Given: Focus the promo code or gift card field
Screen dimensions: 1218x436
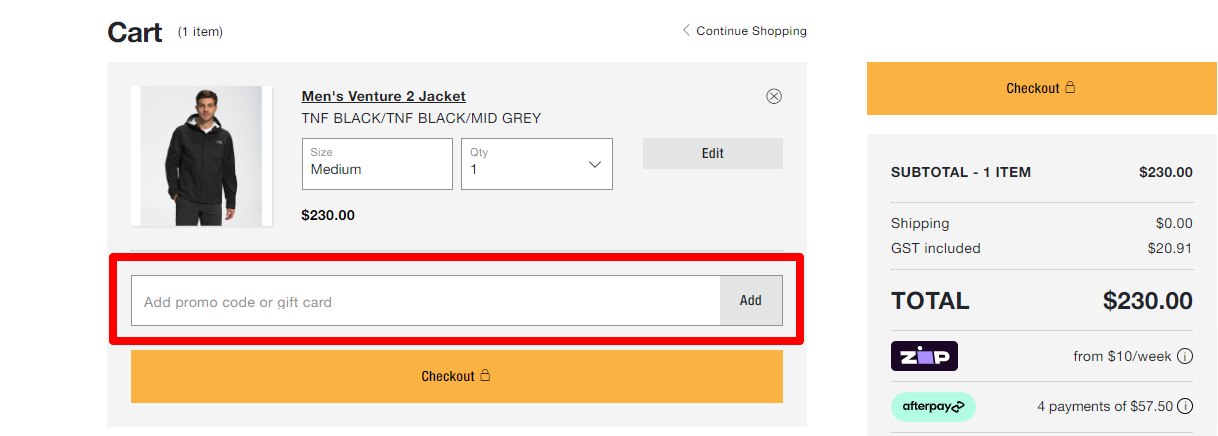Looking at the screenshot, I should click(x=425, y=301).
